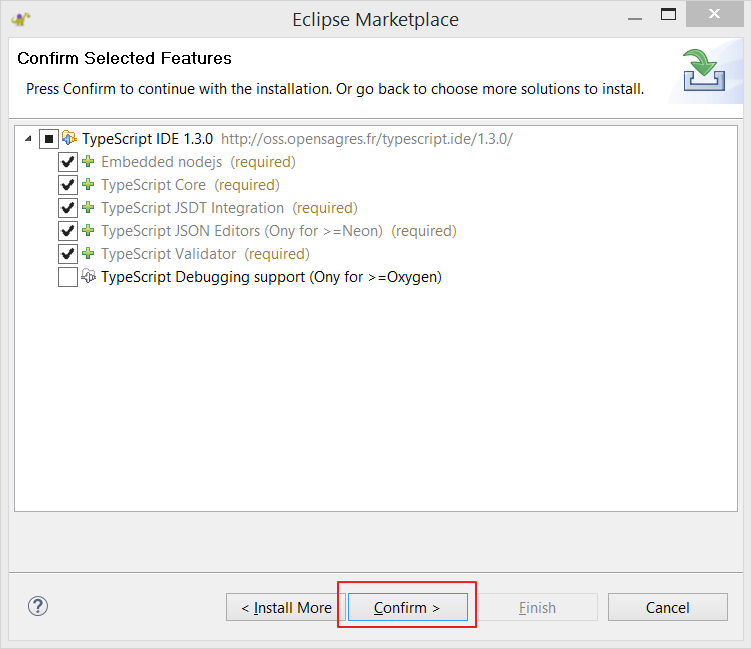Collapse the TypeScript IDE 1.3.0 tree node
This screenshot has height=649, width=752.
(28, 139)
